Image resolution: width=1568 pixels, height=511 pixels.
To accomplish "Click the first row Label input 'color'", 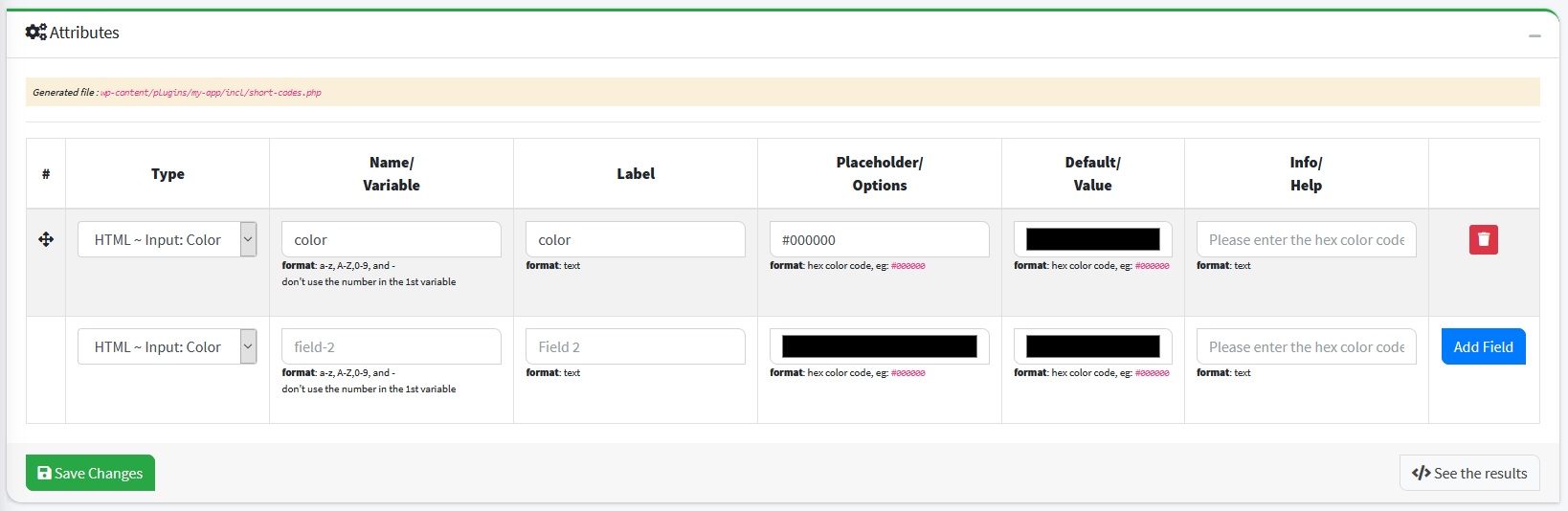I will pos(635,239).
